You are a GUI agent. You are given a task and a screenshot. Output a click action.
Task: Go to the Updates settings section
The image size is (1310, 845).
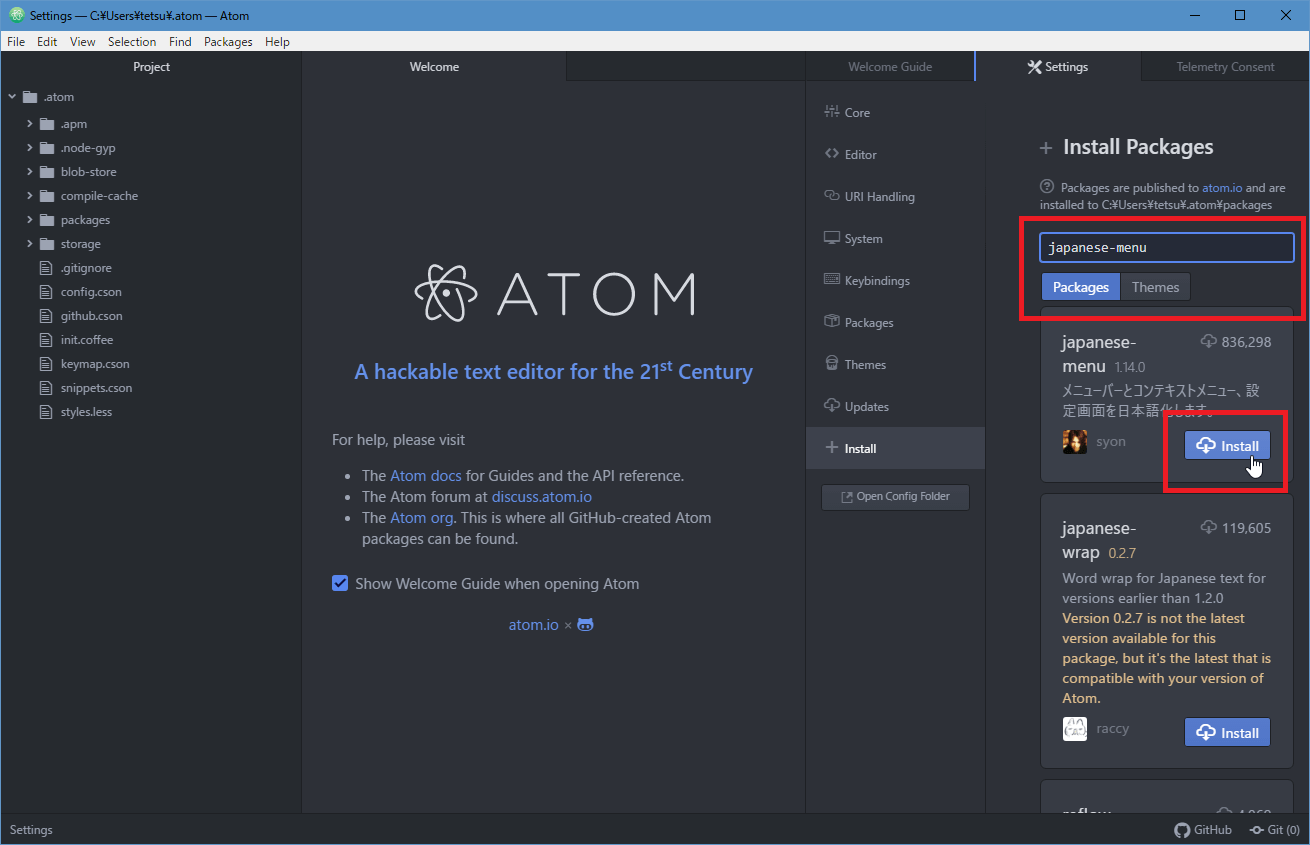pos(865,407)
